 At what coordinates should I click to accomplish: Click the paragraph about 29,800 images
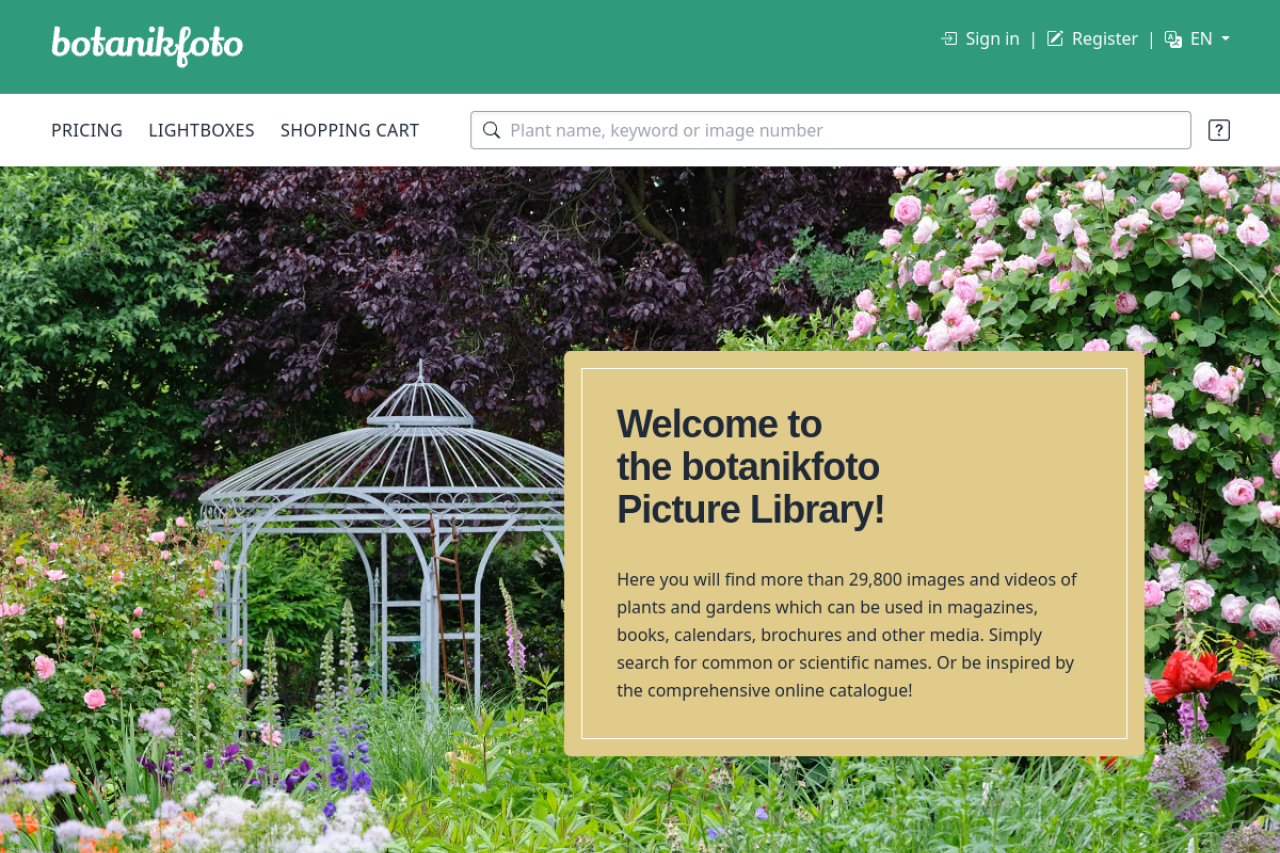tap(846, 634)
